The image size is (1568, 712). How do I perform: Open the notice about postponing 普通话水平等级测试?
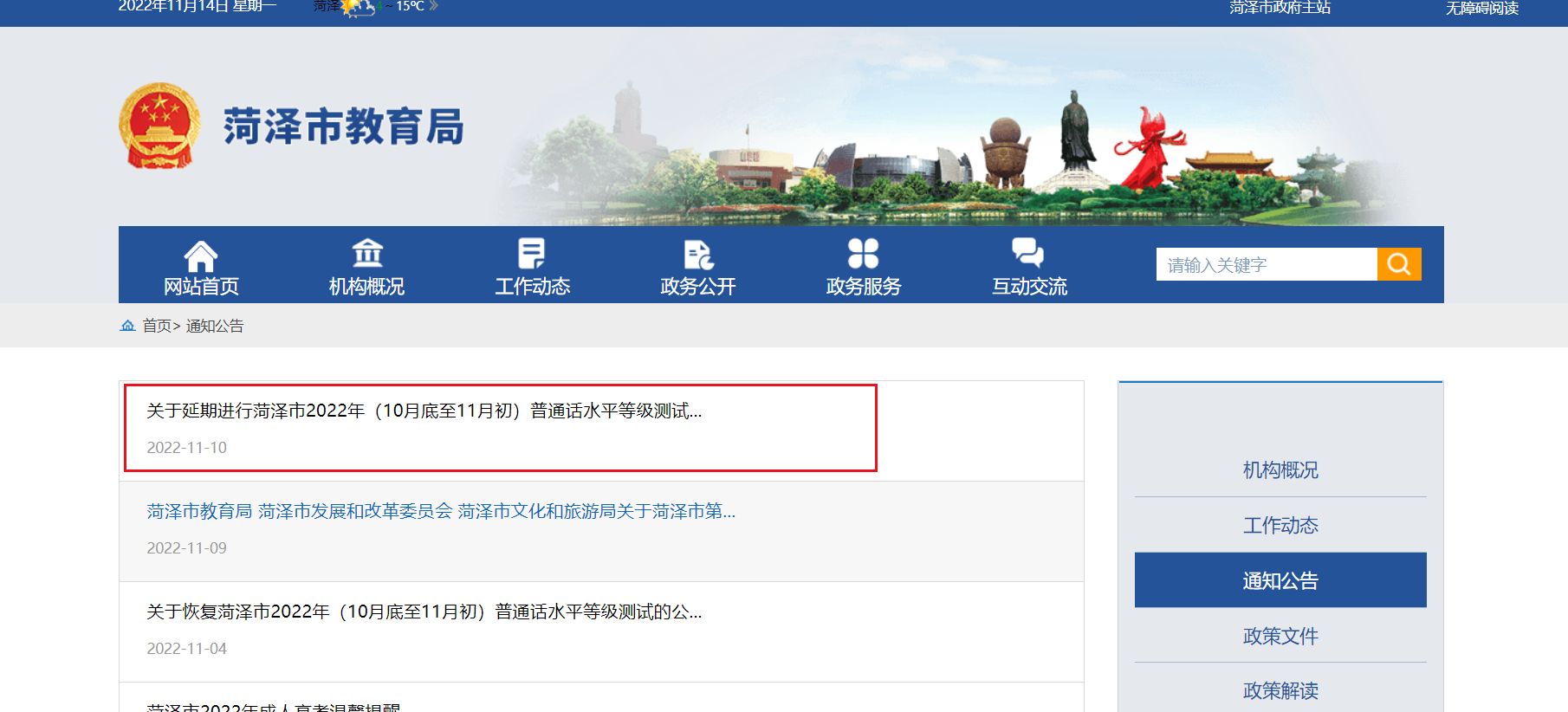pos(424,411)
